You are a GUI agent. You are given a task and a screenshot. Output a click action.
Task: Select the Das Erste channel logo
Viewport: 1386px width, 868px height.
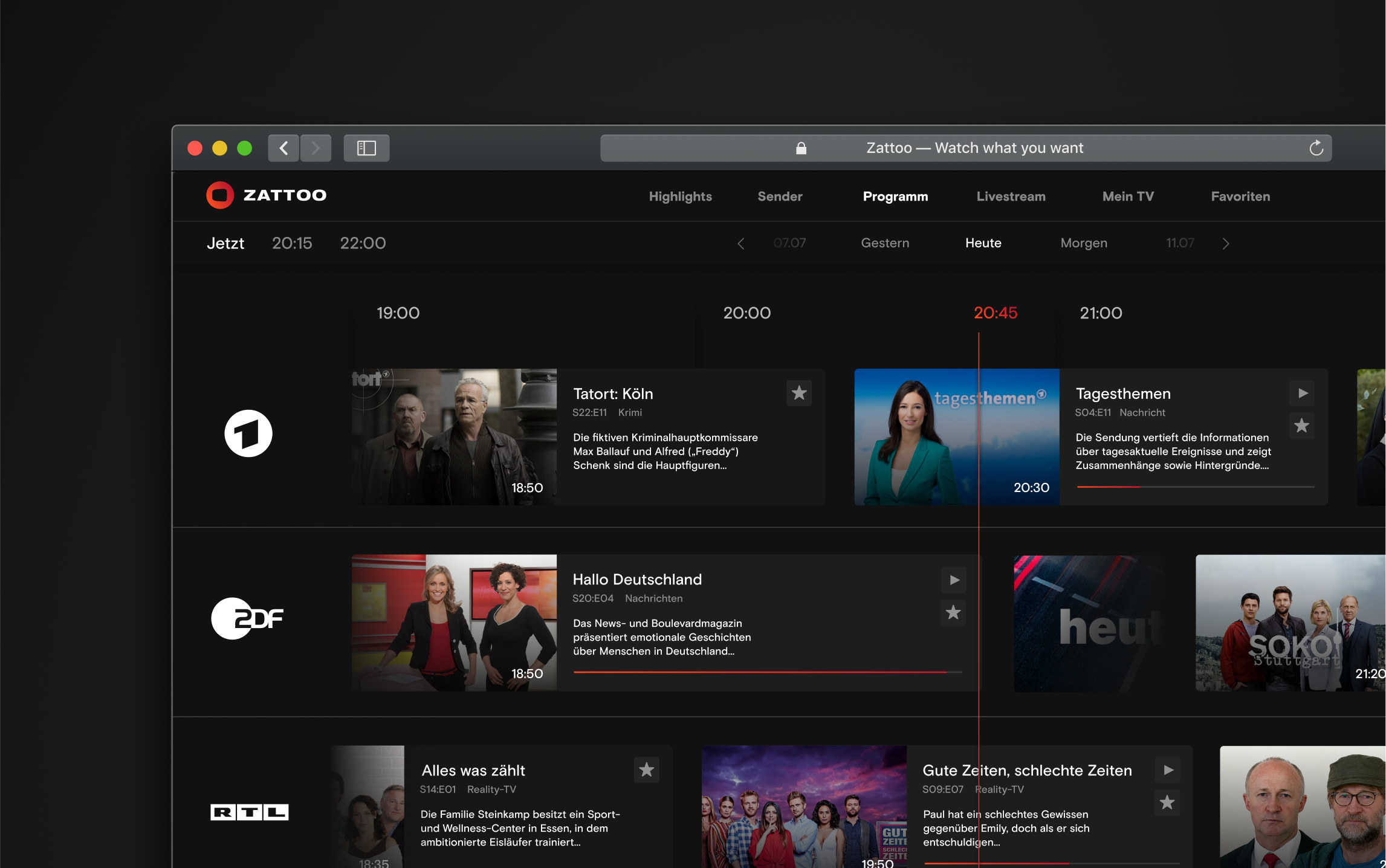pyautogui.click(x=249, y=433)
